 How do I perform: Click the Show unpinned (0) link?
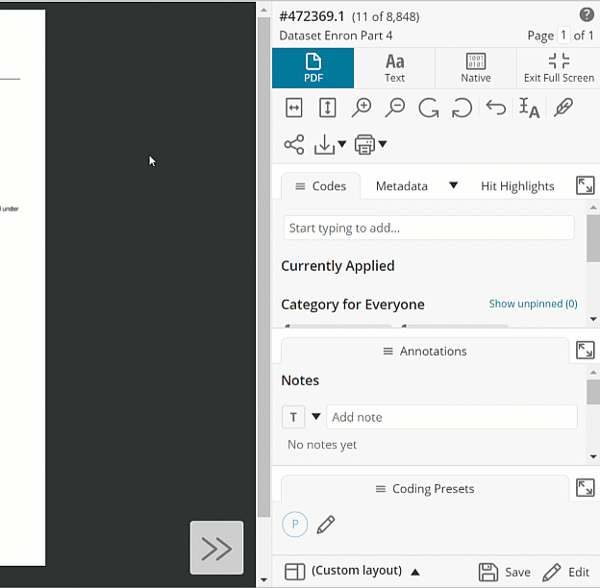533,304
